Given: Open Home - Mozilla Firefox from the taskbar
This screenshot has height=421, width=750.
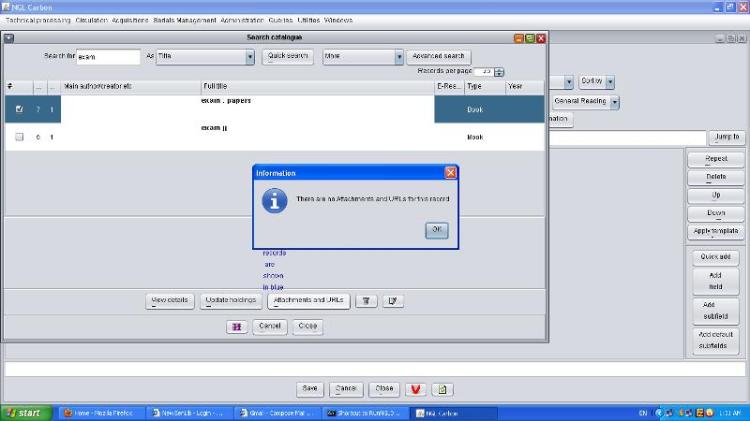Looking at the screenshot, I should click(x=102, y=413).
